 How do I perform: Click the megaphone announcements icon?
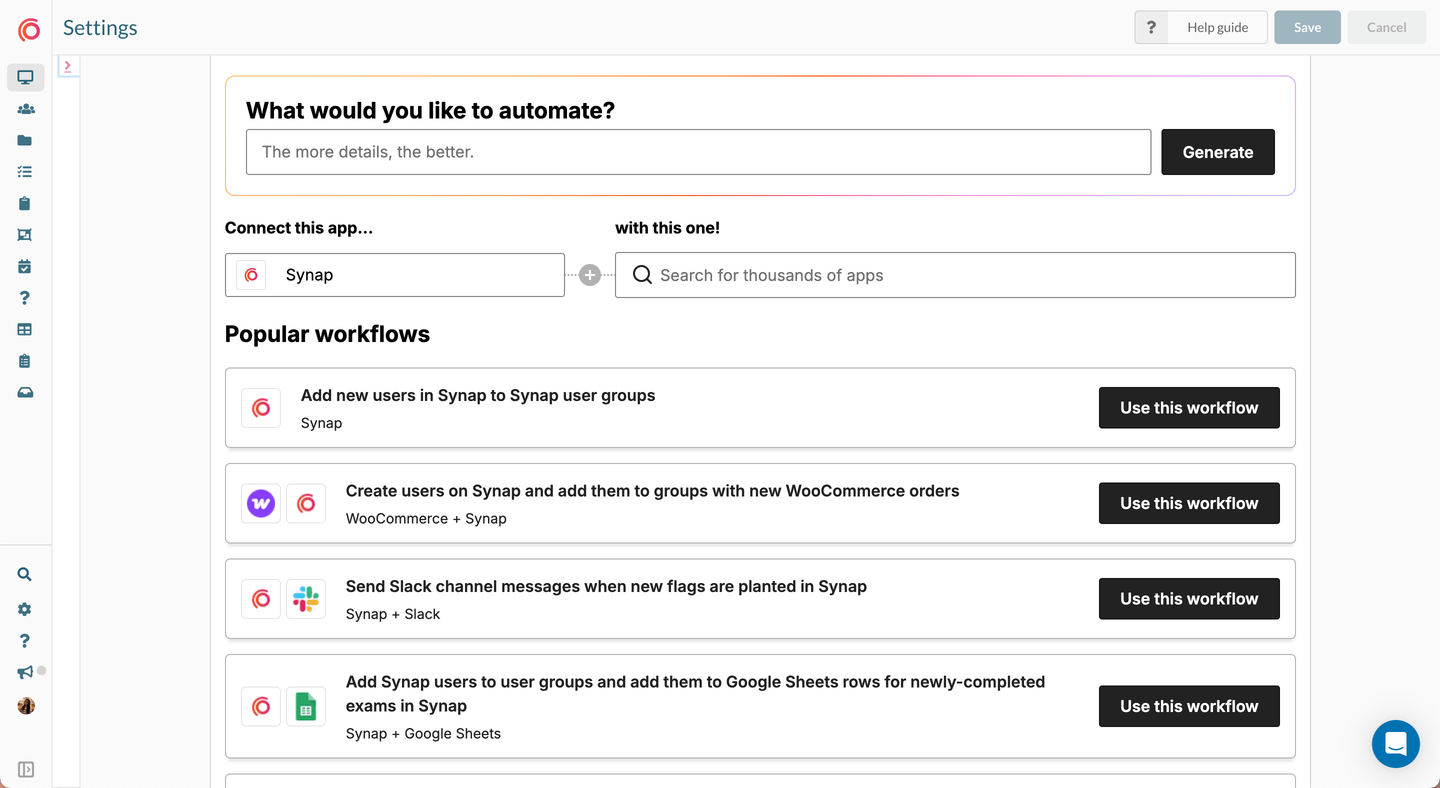[x=25, y=673]
